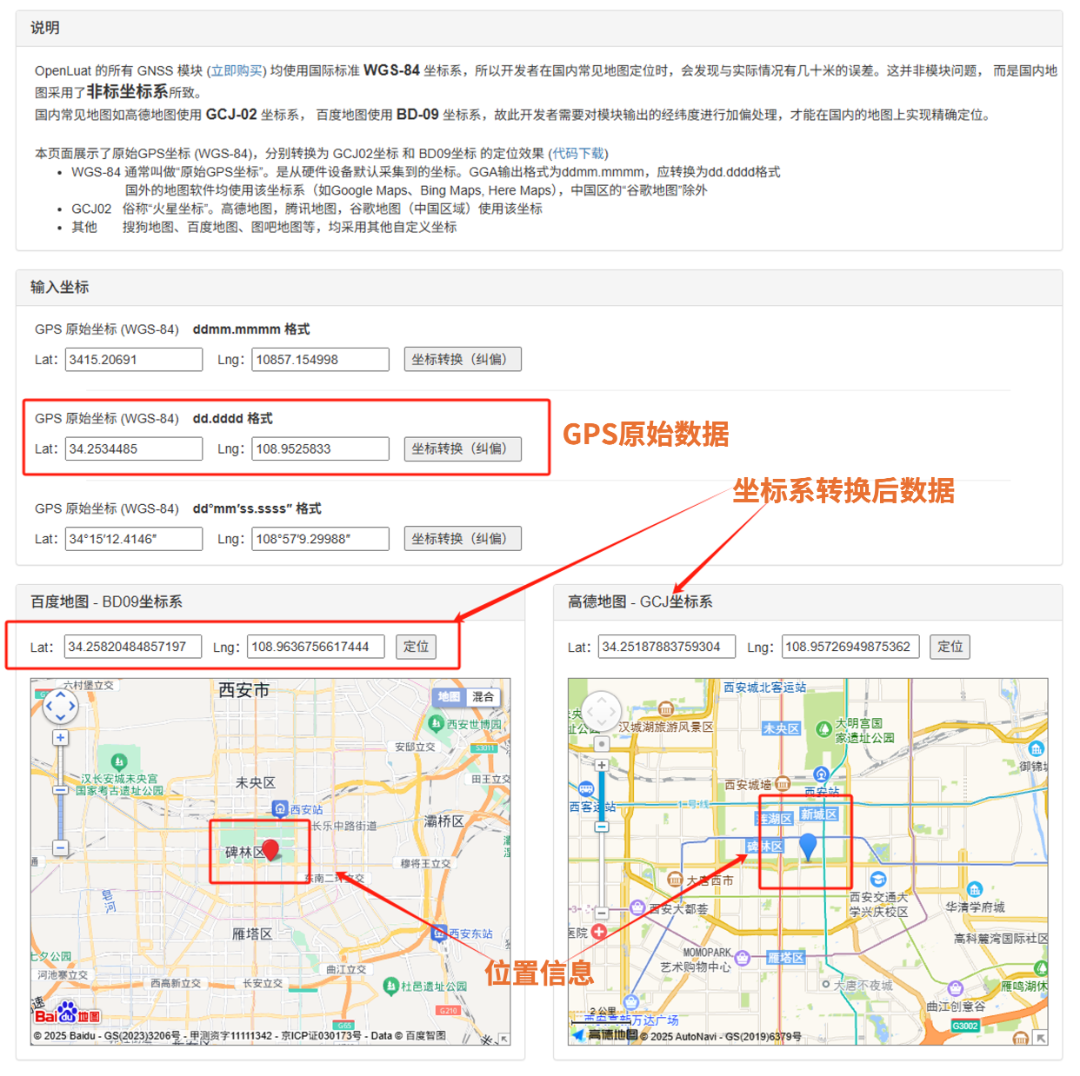The width and height of the screenshot is (1080, 1076).
Task: Click the Gaode map pan control
Action: click(x=601, y=710)
